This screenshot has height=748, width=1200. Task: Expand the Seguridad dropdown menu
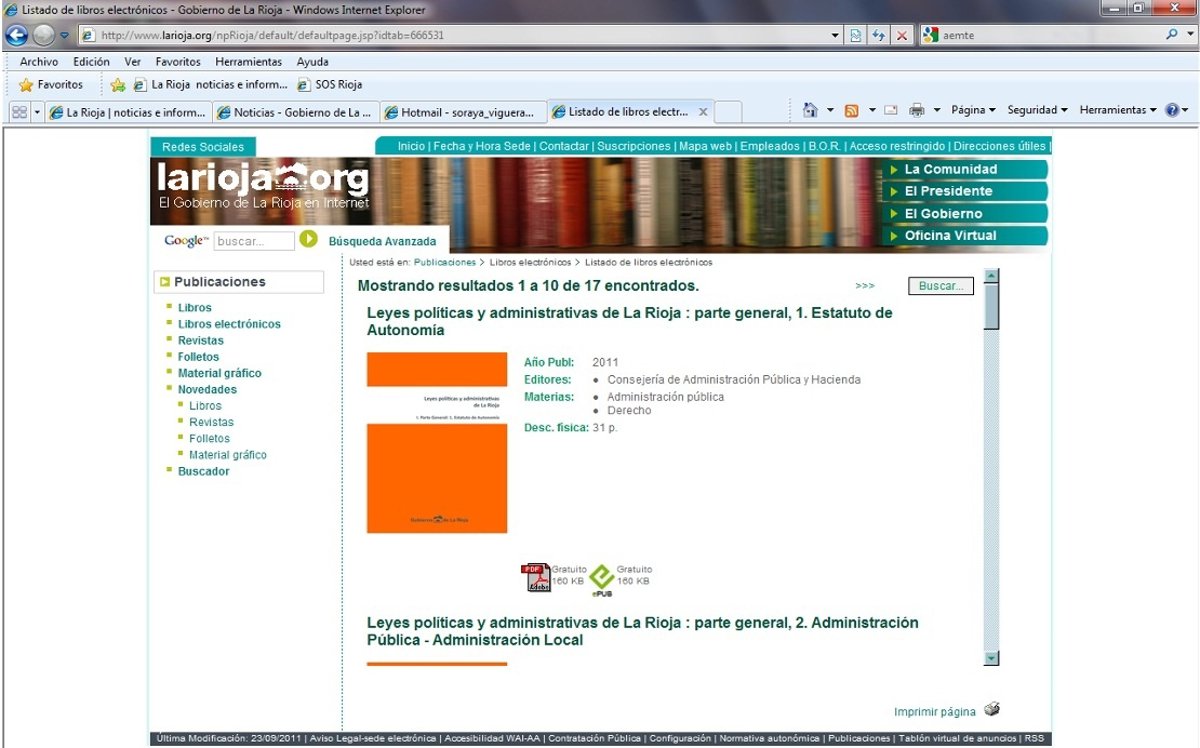pyautogui.click(x=1037, y=110)
